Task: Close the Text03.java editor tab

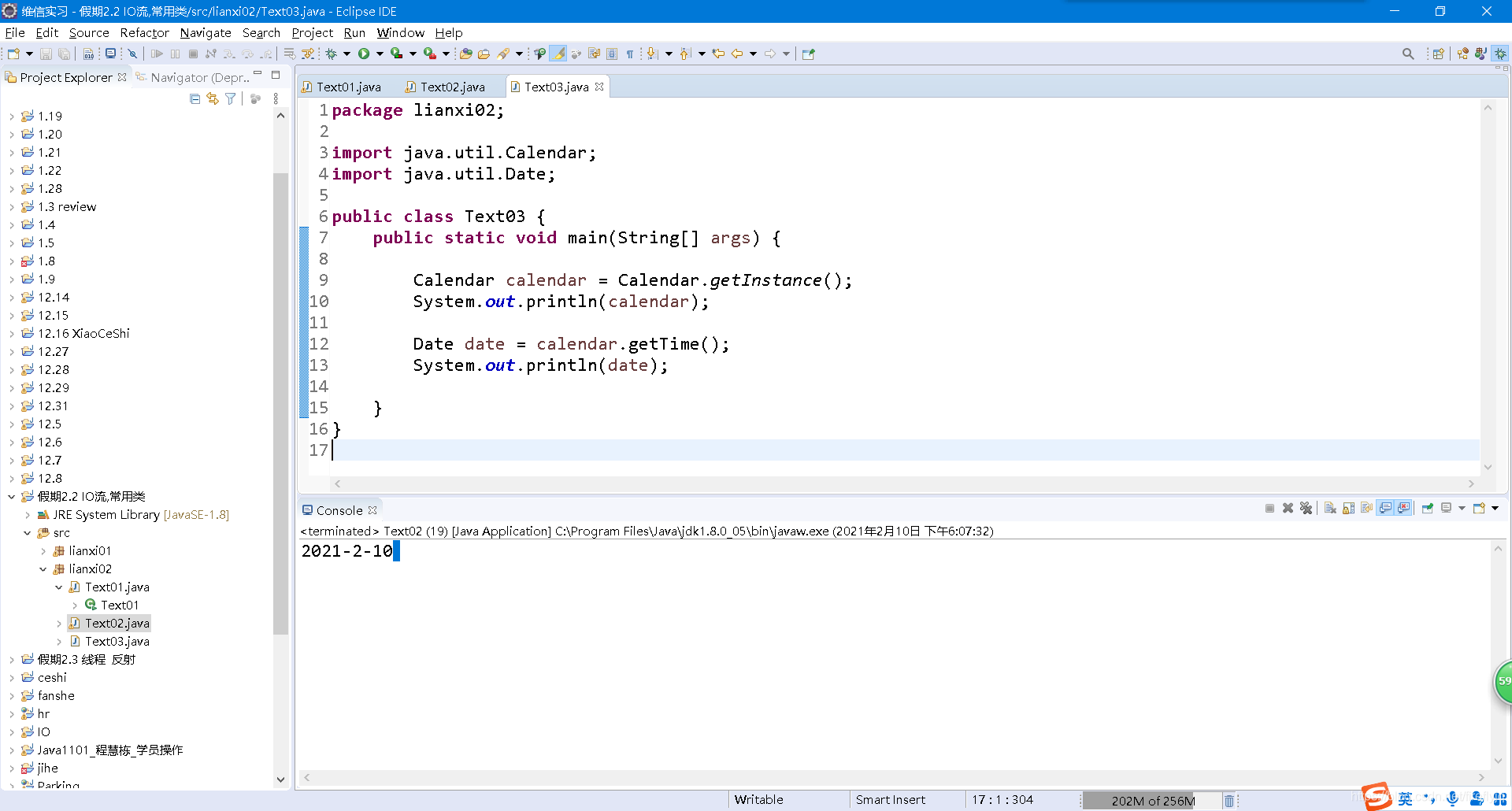Action: 599,87
